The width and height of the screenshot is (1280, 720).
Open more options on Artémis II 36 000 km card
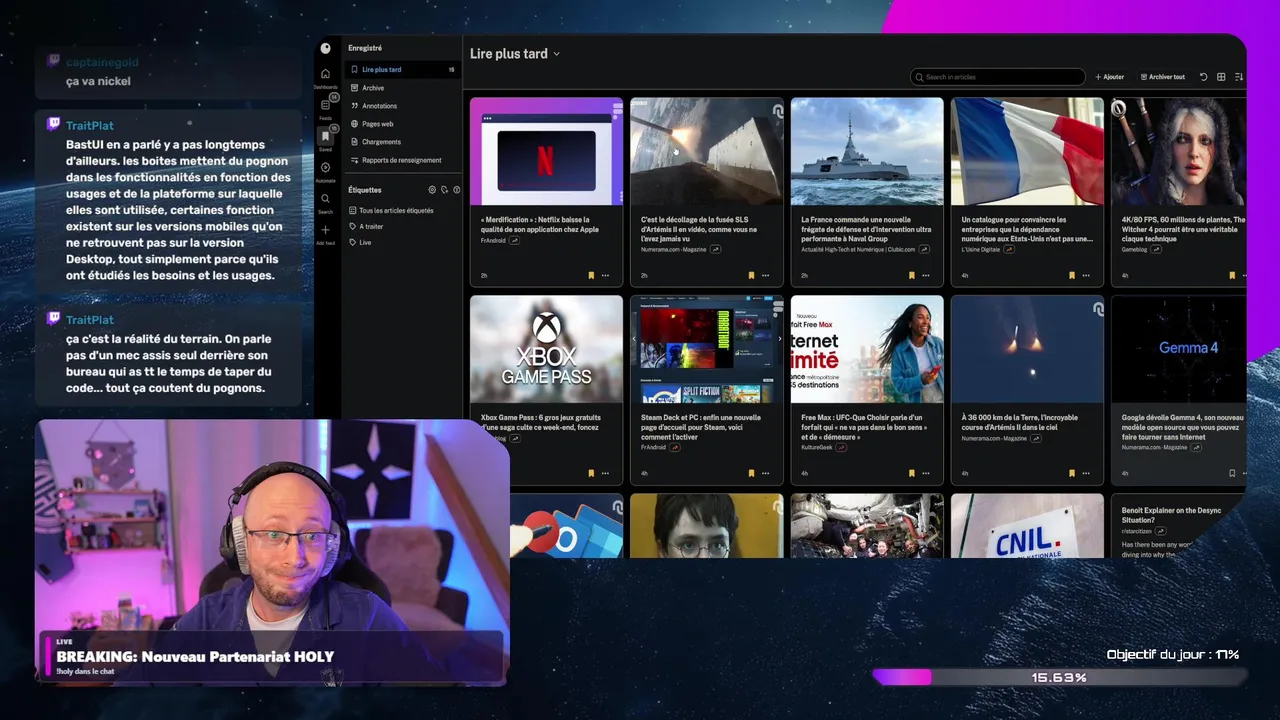(x=1085, y=473)
